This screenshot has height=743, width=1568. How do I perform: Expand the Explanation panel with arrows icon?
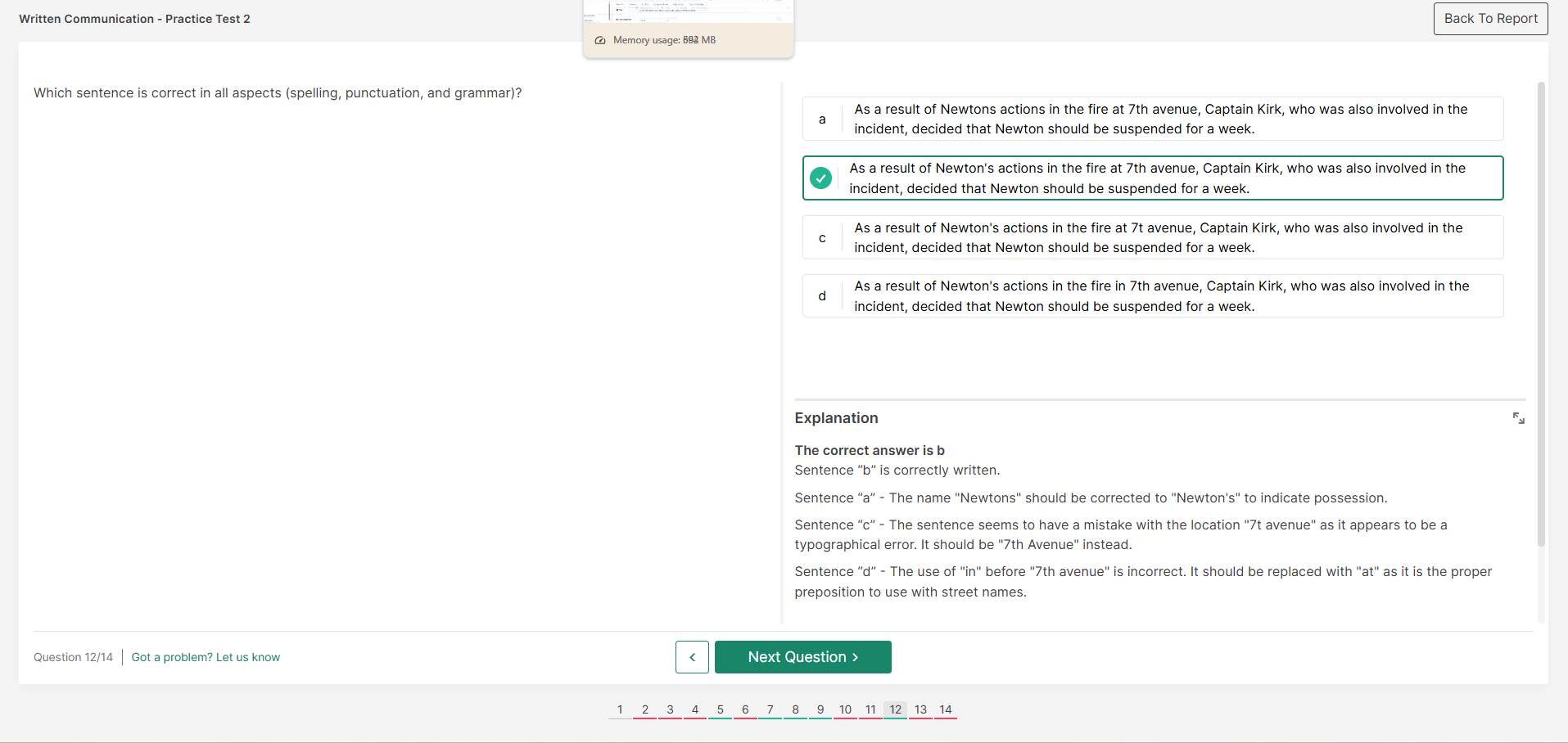tap(1518, 418)
